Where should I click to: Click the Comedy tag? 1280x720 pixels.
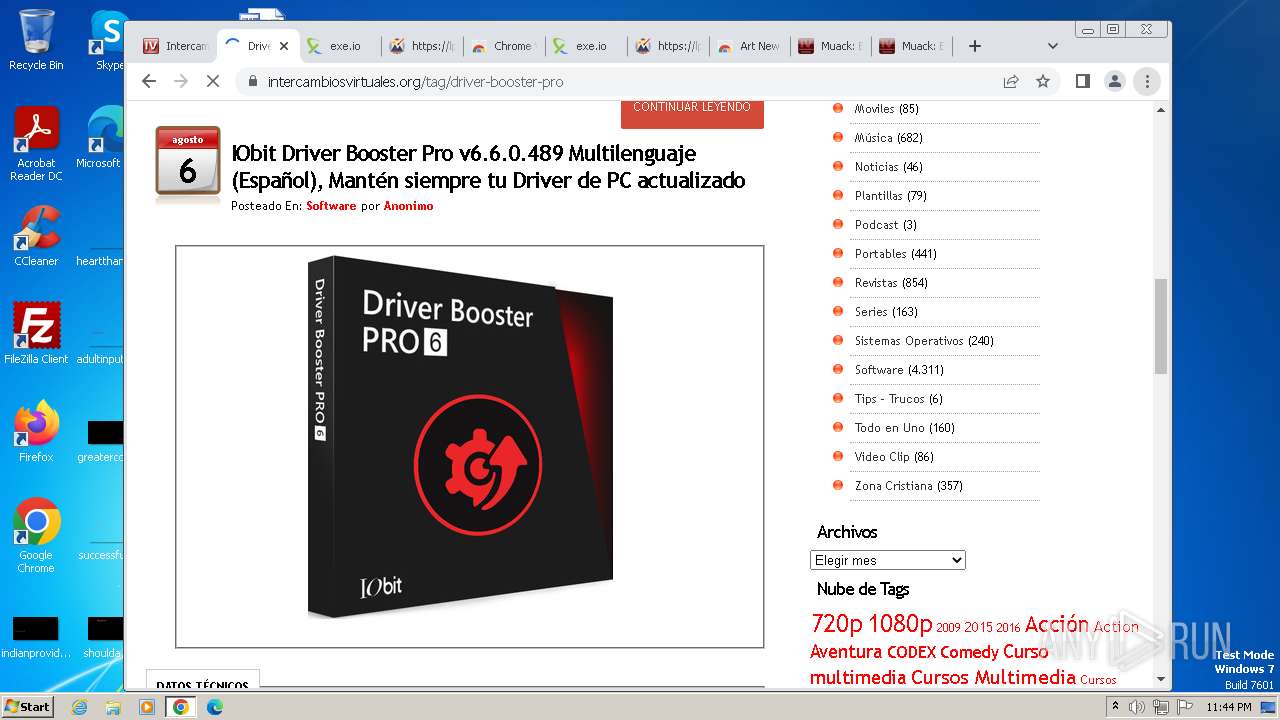tap(969, 652)
